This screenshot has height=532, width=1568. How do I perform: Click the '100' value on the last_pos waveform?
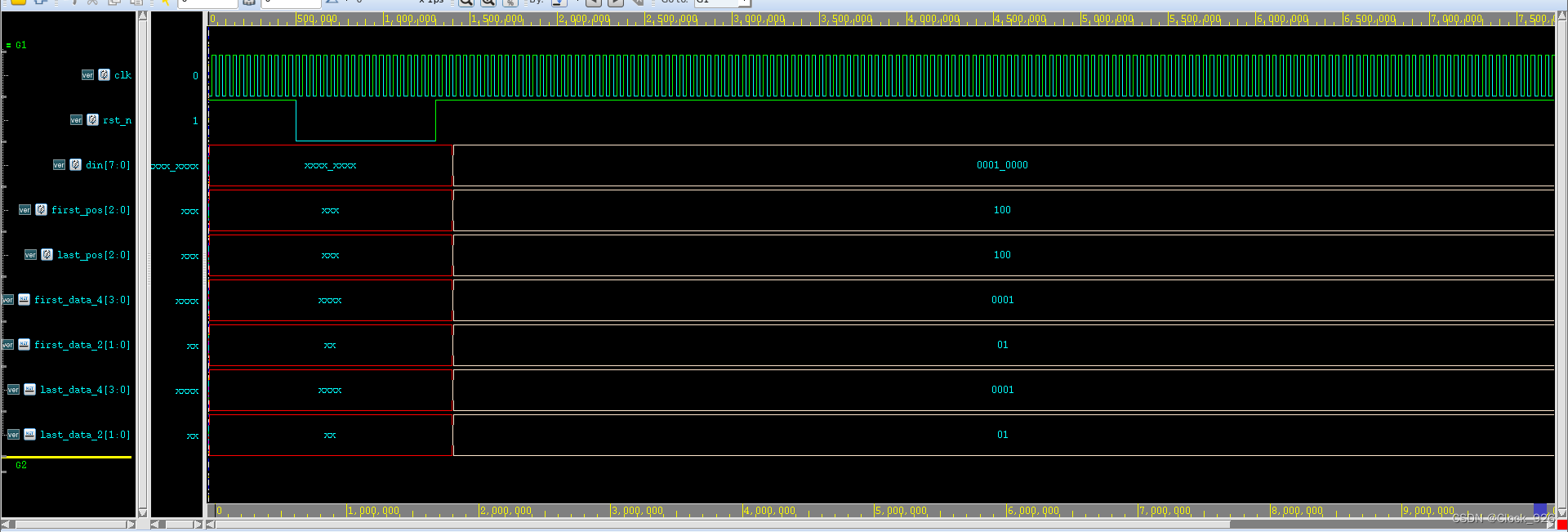pyautogui.click(x=1002, y=255)
